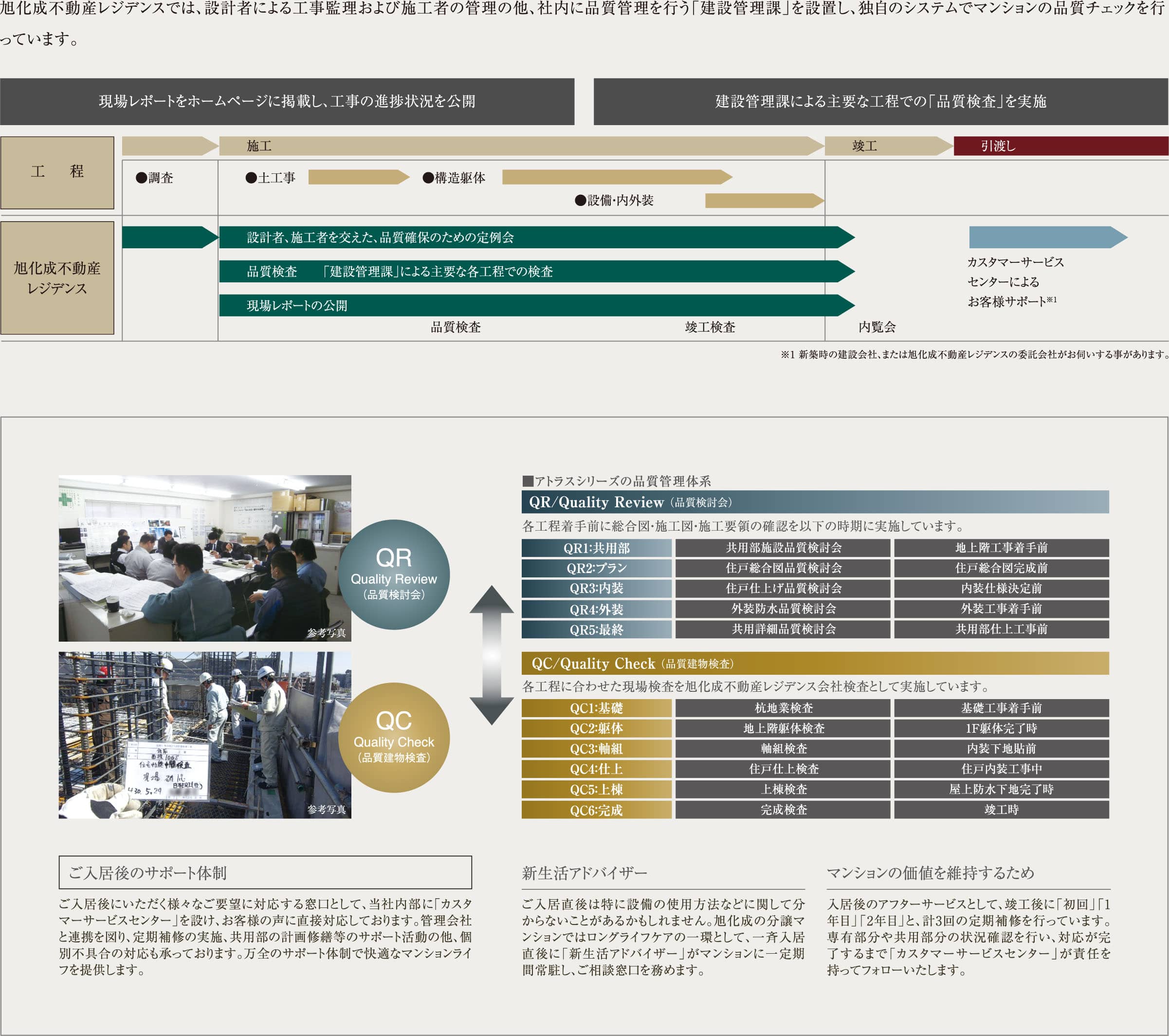The width and height of the screenshot is (1169, 1036).
Task: Select the QC4:仕上 cell
Action: coord(597,769)
